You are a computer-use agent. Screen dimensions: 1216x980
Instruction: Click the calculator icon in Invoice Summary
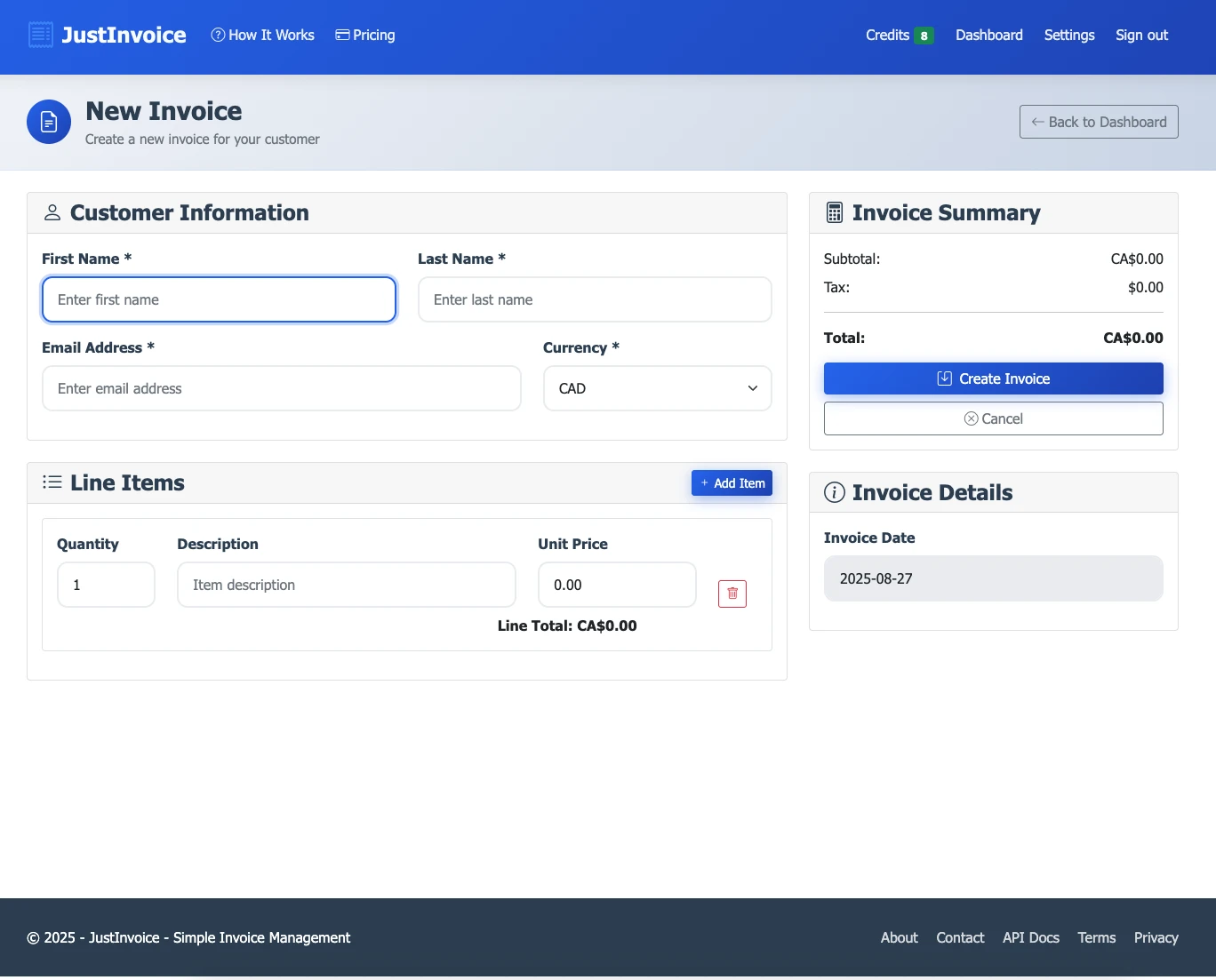pos(834,213)
